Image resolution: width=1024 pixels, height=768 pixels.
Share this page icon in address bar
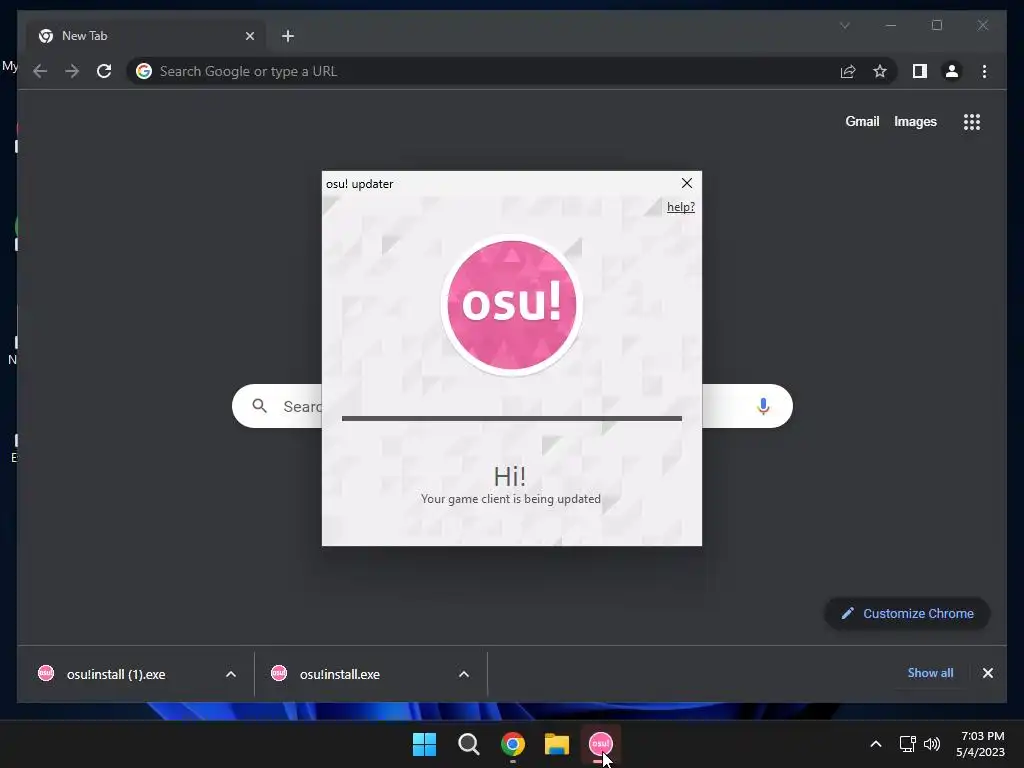(848, 71)
